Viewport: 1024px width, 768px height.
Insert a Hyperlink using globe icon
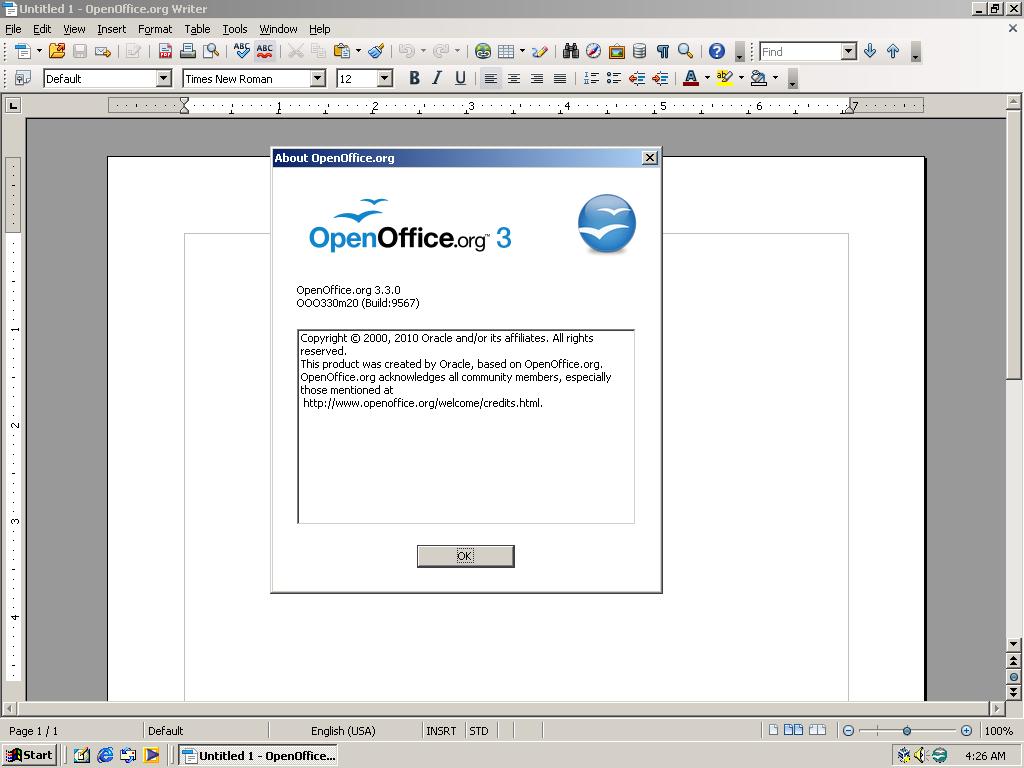[483, 51]
